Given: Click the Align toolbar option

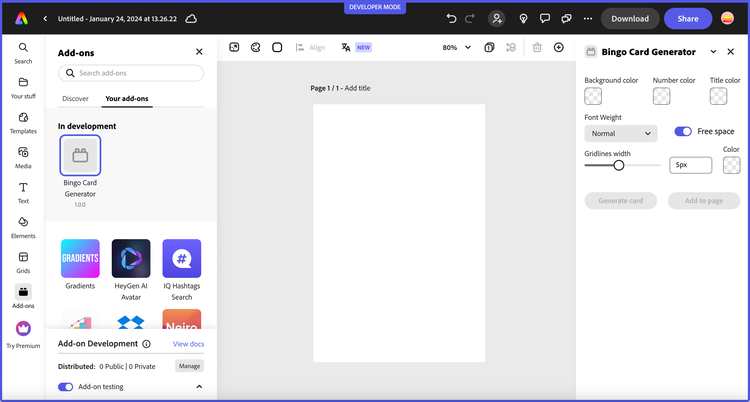Looking at the screenshot, I should click(x=310, y=47).
